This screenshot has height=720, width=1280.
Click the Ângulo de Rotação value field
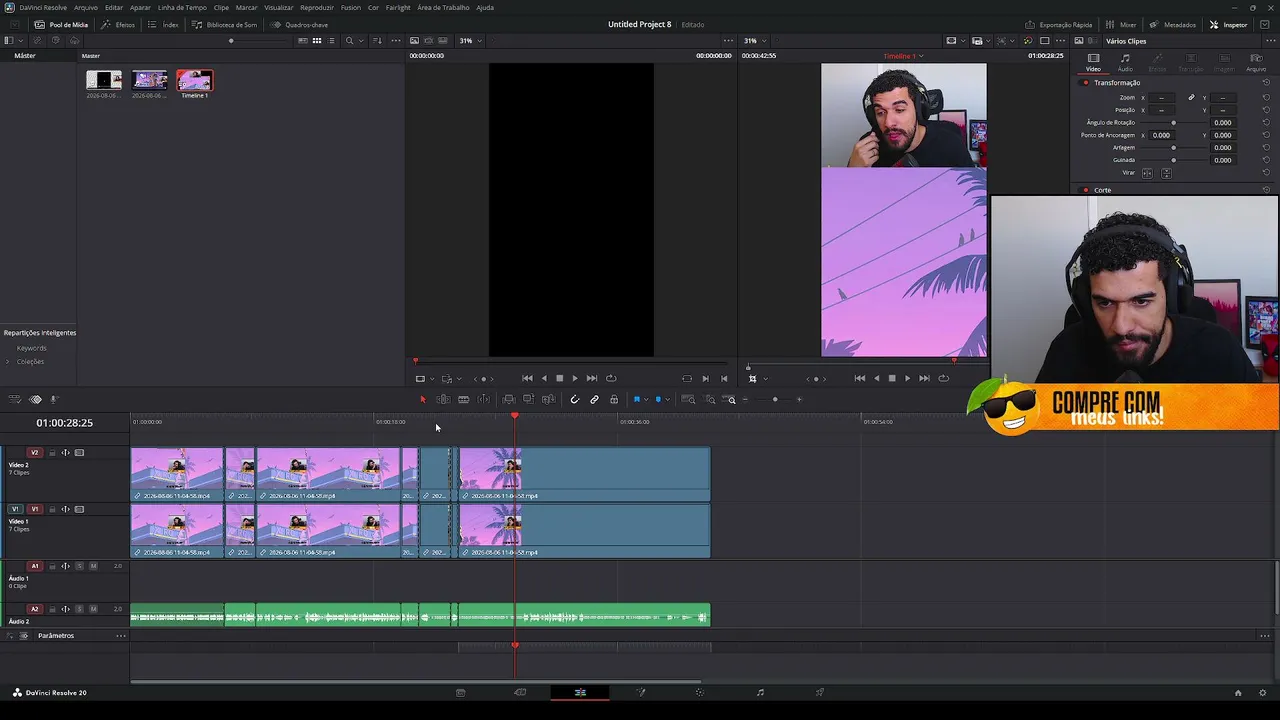(1222, 123)
